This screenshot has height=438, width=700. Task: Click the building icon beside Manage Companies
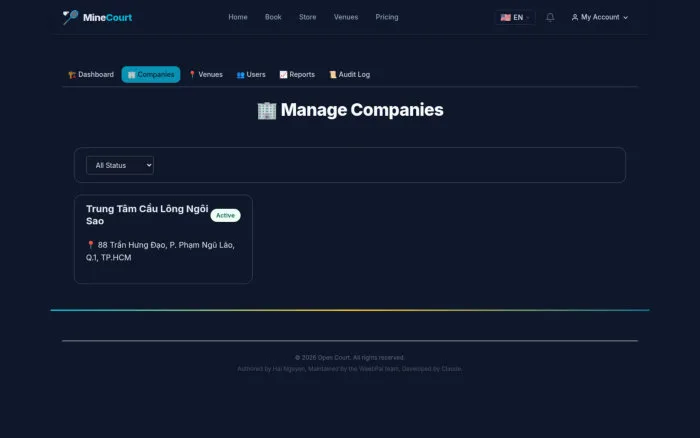267,110
